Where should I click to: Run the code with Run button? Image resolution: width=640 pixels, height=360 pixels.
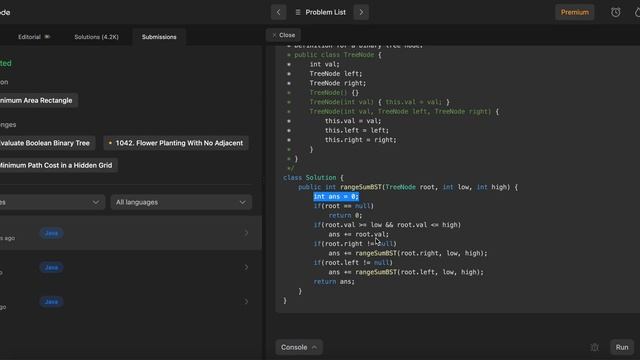point(622,347)
